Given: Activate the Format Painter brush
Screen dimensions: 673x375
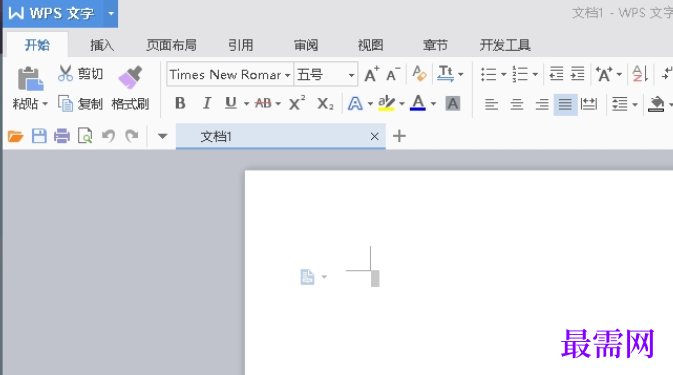Looking at the screenshot, I should (130, 77).
